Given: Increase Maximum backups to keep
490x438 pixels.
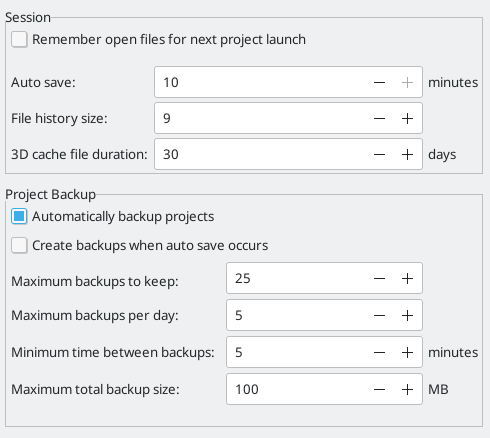Looking at the screenshot, I should (407, 278).
